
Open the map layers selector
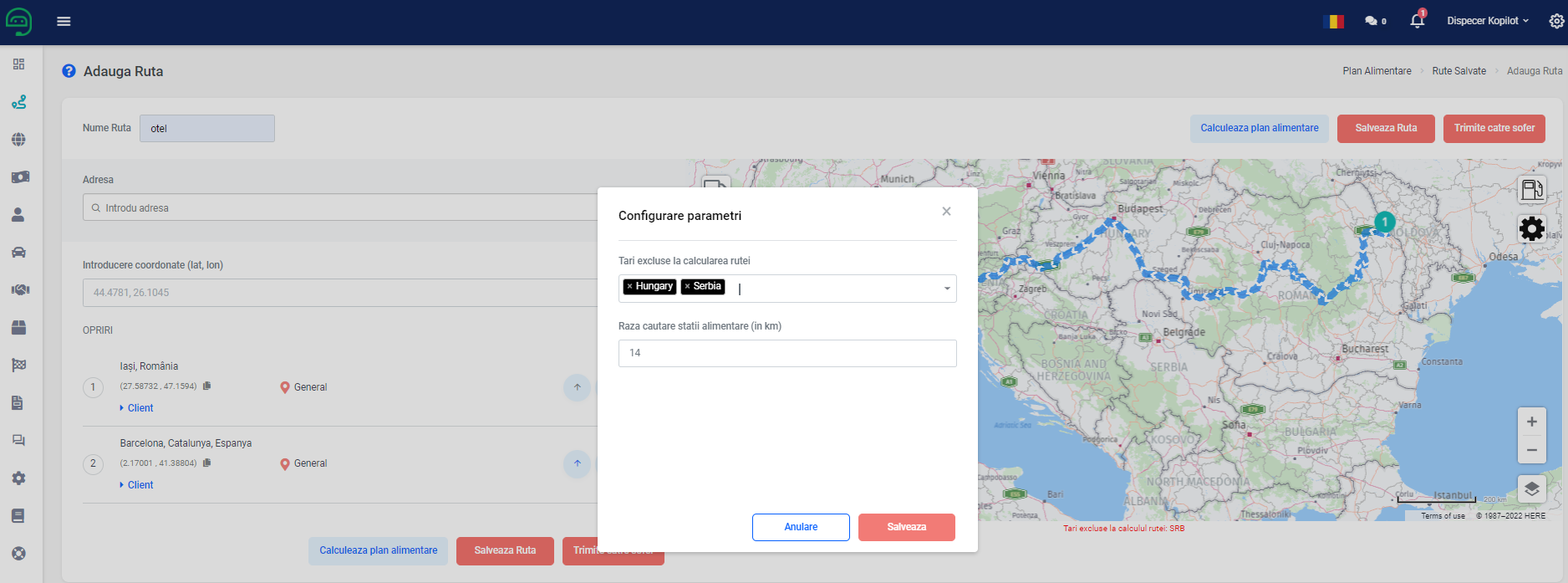point(1531,489)
